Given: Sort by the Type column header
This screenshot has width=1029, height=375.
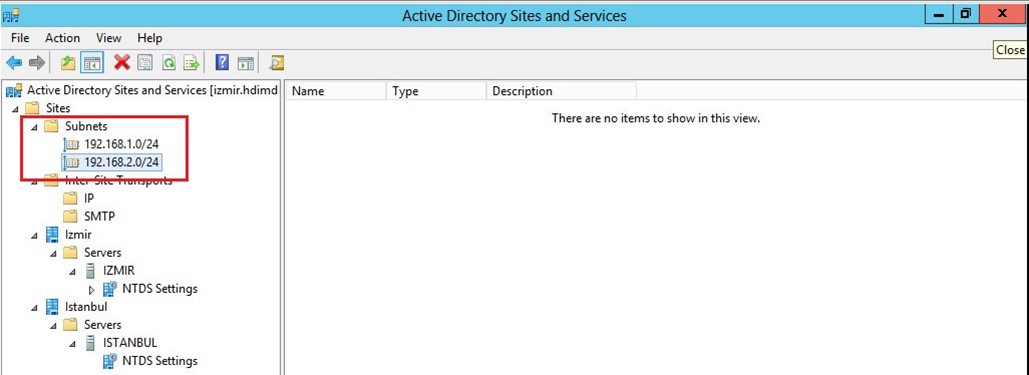Looking at the screenshot, I should (436, 91).
